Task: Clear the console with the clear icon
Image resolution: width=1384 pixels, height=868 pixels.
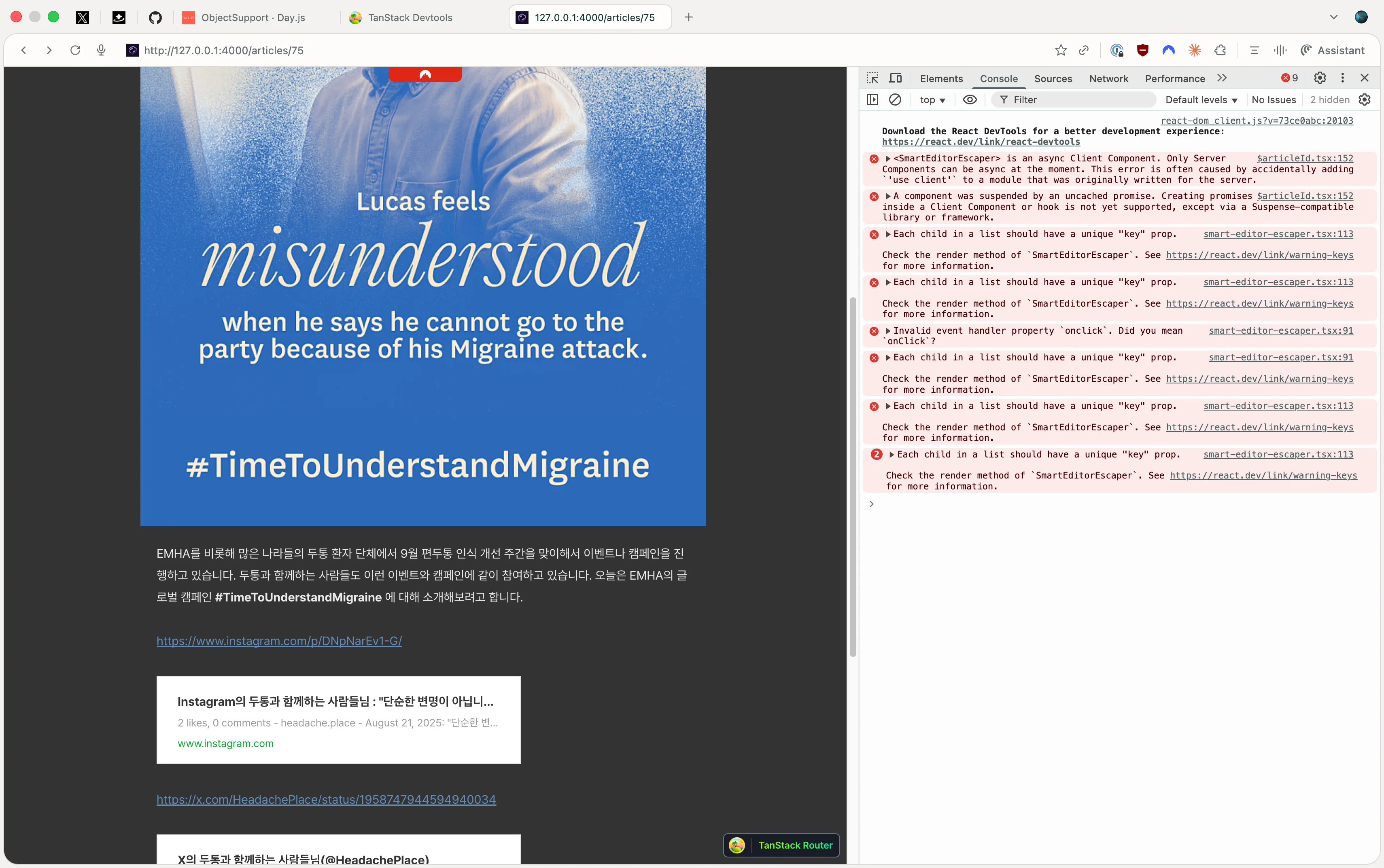Action: click(895, 100)
